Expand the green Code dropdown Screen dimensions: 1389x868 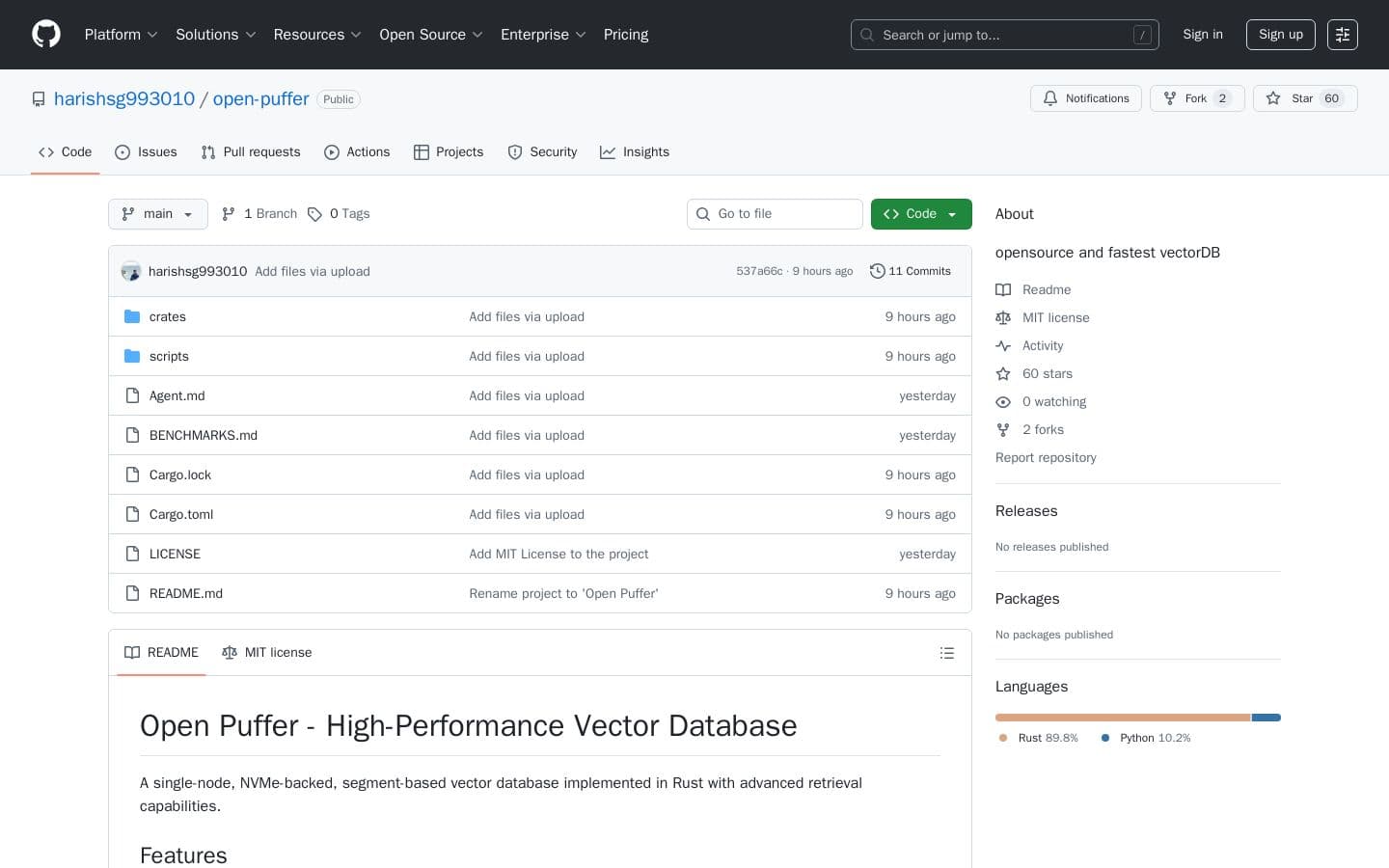[x=920, y=214]
